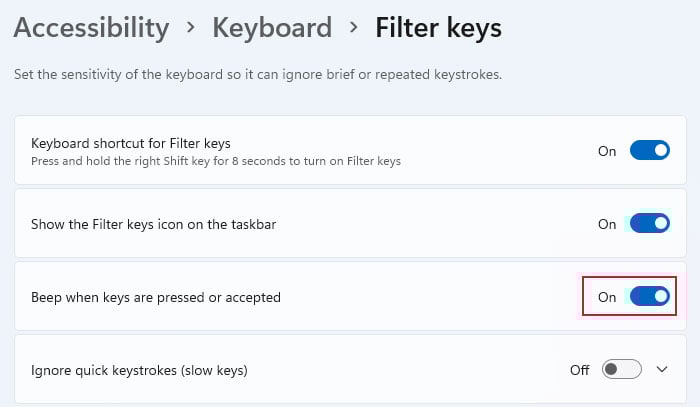Open the Keyboard breadcrumb link
Screen dimensions: 700x407
272,28
